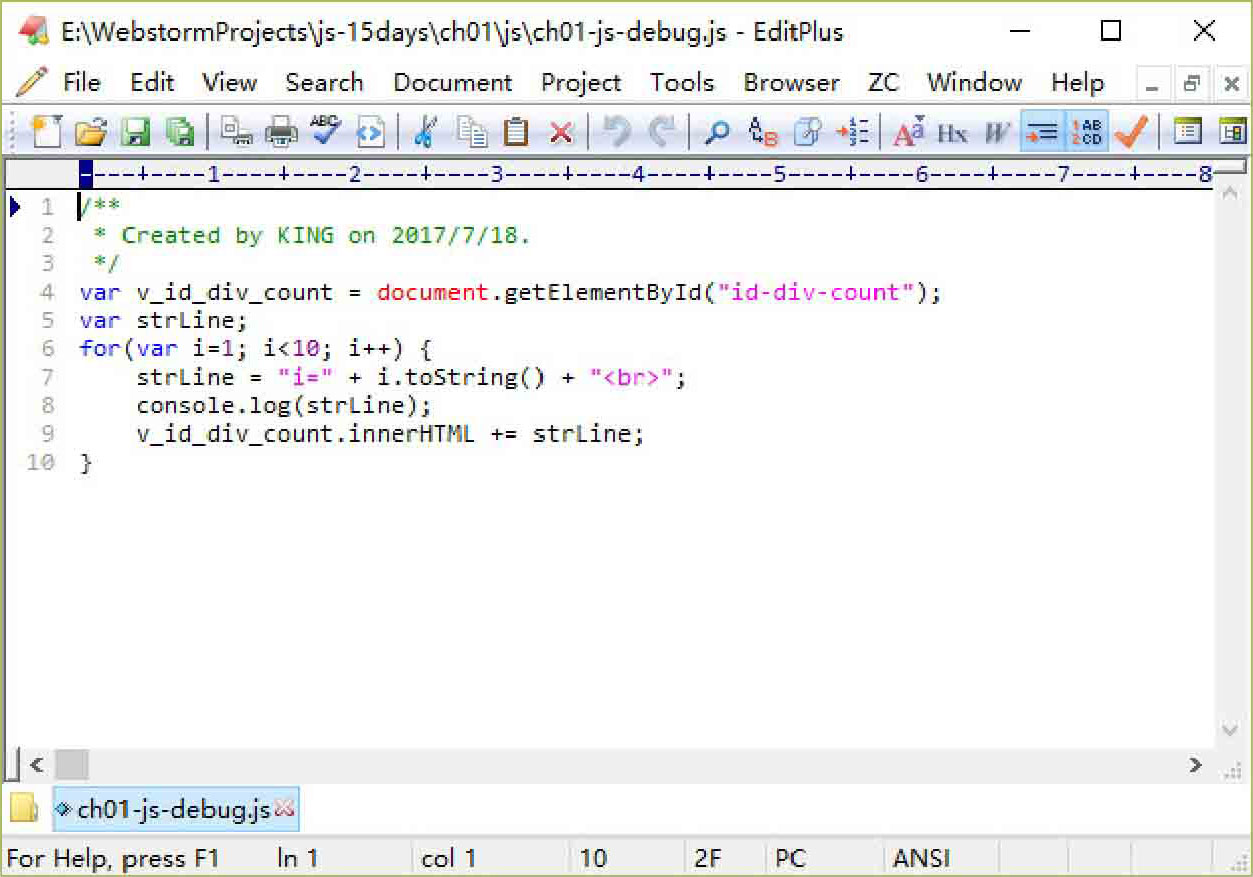Click the horizontal scrollbar right arrow
Viewport: 1253px width, 877px height.
pos(1195,765)
